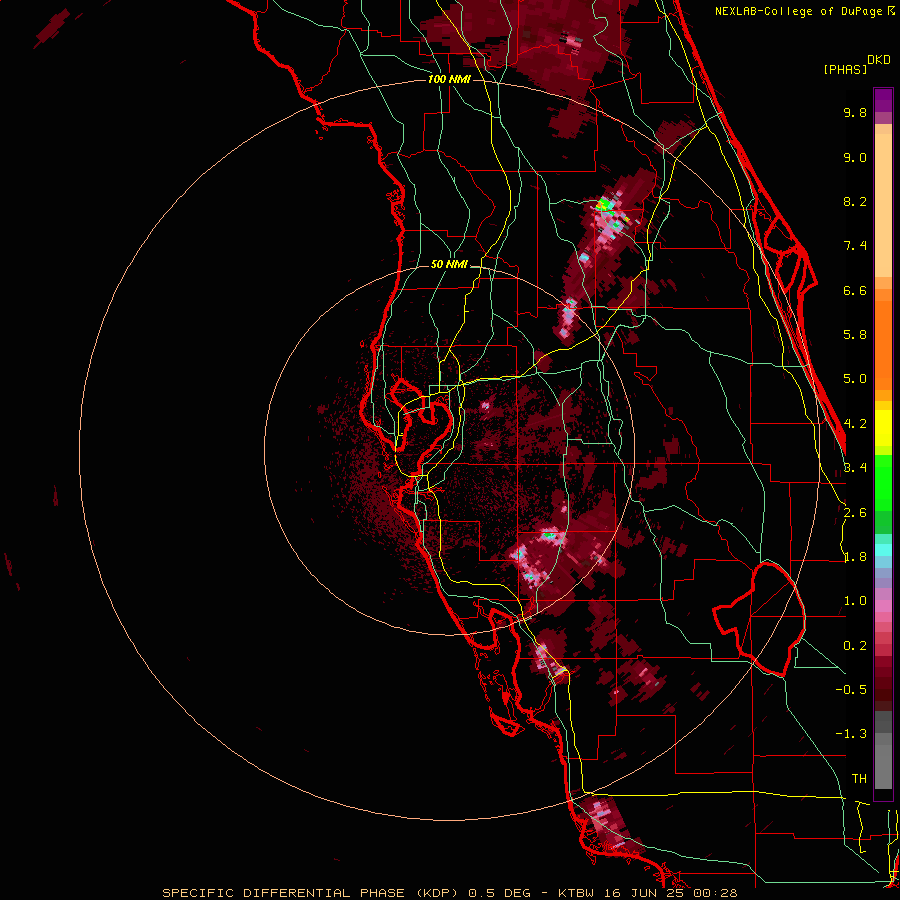Click the 1.8 value on color scale
Screen dimensions: 900x900
coord(855,557)
